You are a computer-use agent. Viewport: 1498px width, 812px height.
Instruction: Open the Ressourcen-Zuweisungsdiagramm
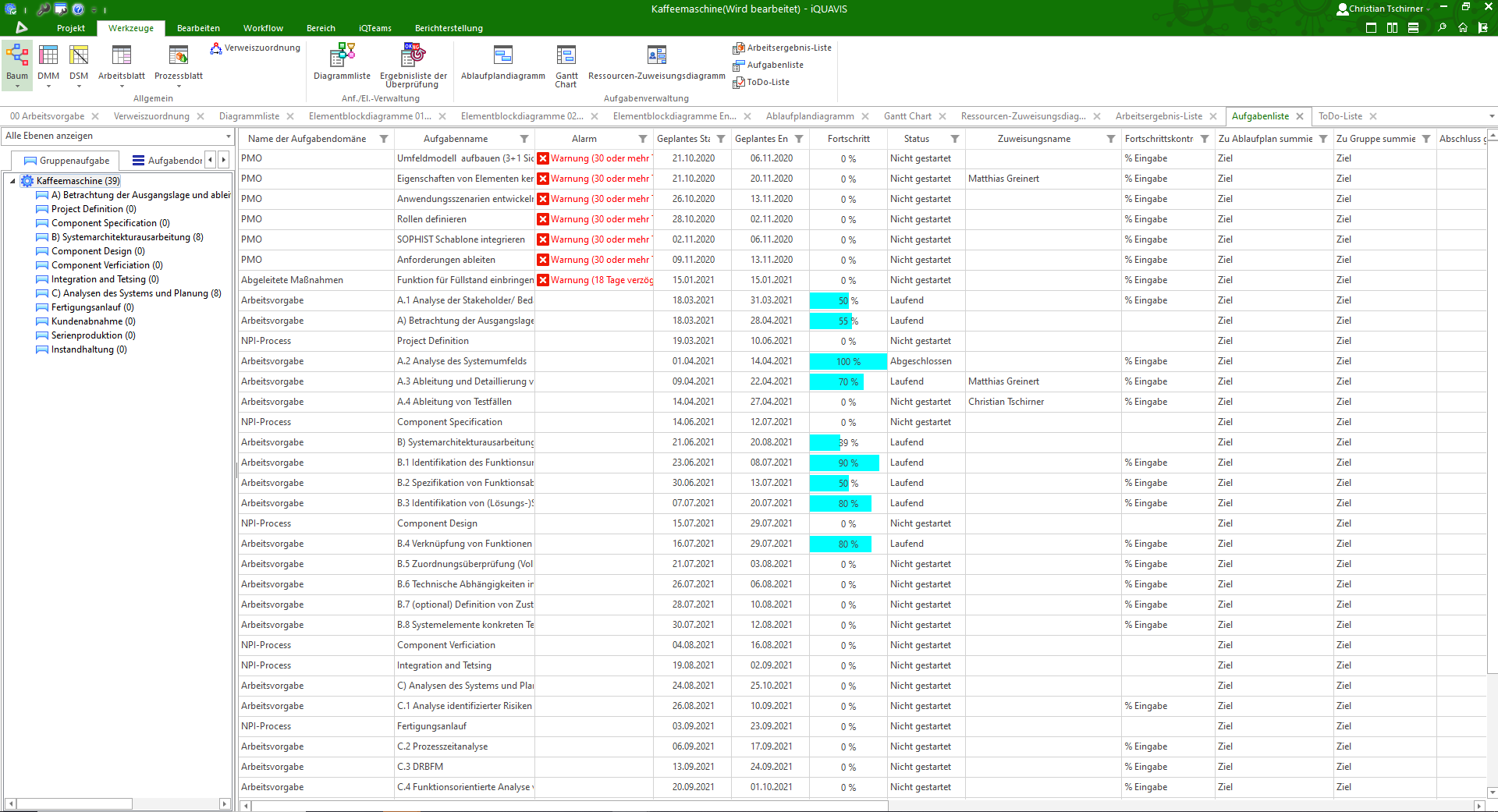tap(656, 62)
